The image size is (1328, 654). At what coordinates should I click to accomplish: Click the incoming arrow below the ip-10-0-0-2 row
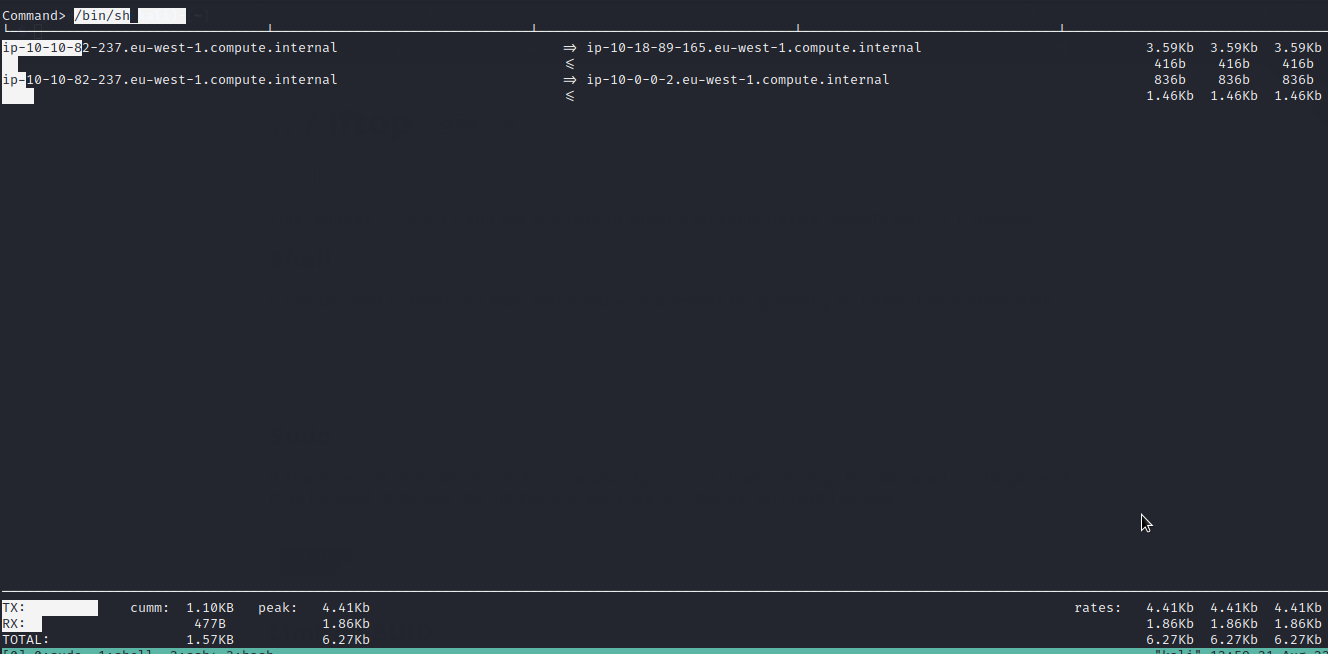pyautogui.click(x=570, y=96)
